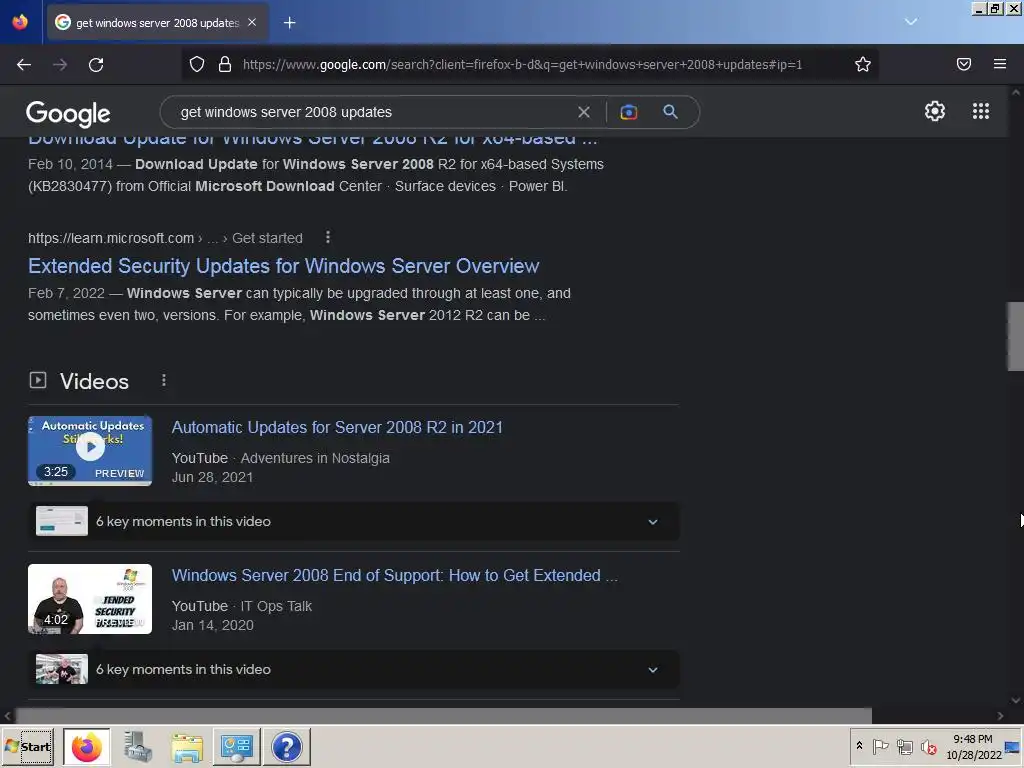Screen dimensions: 1024x768
Task: Open network status tray icon
Action: [904, 746]
